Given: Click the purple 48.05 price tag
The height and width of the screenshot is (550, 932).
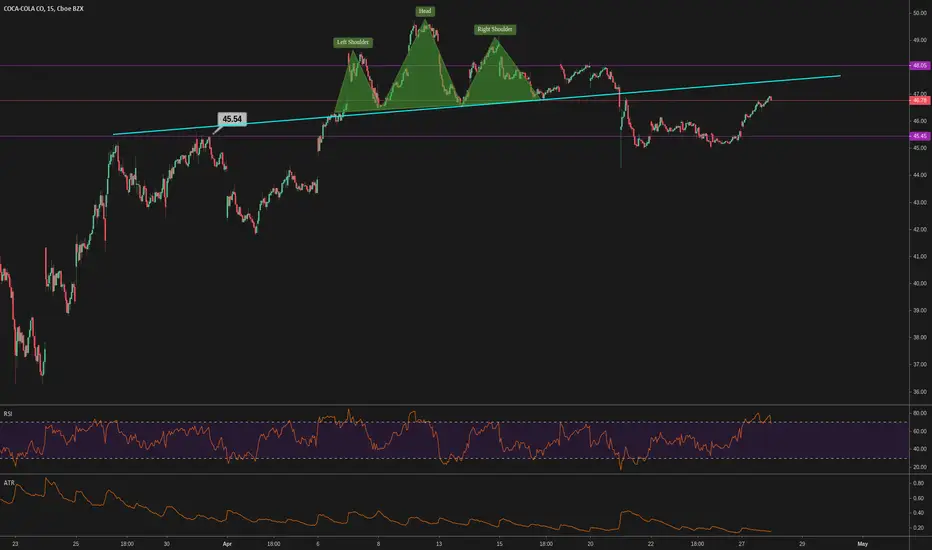Looking at the screenshot, I should click(x=920, y=65).
